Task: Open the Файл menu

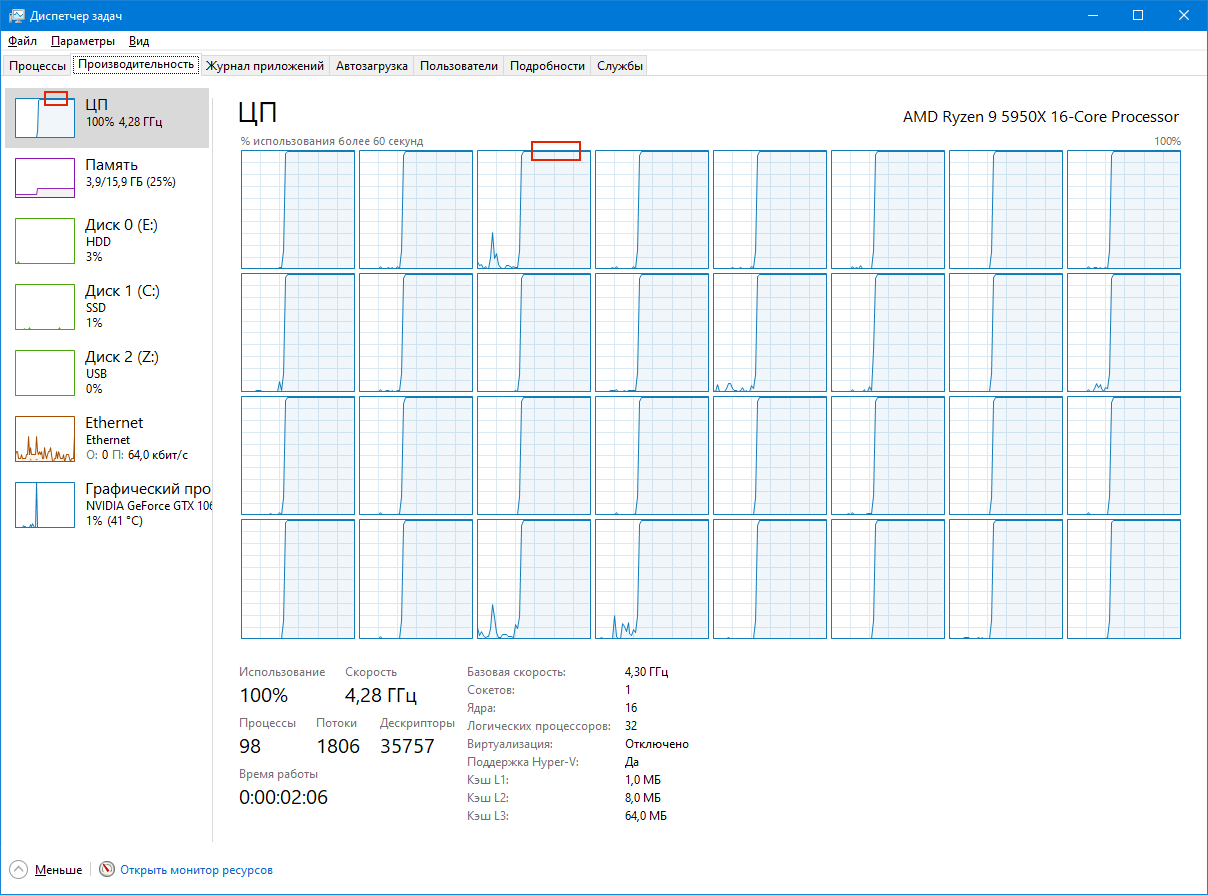Action: pos(22,41)
